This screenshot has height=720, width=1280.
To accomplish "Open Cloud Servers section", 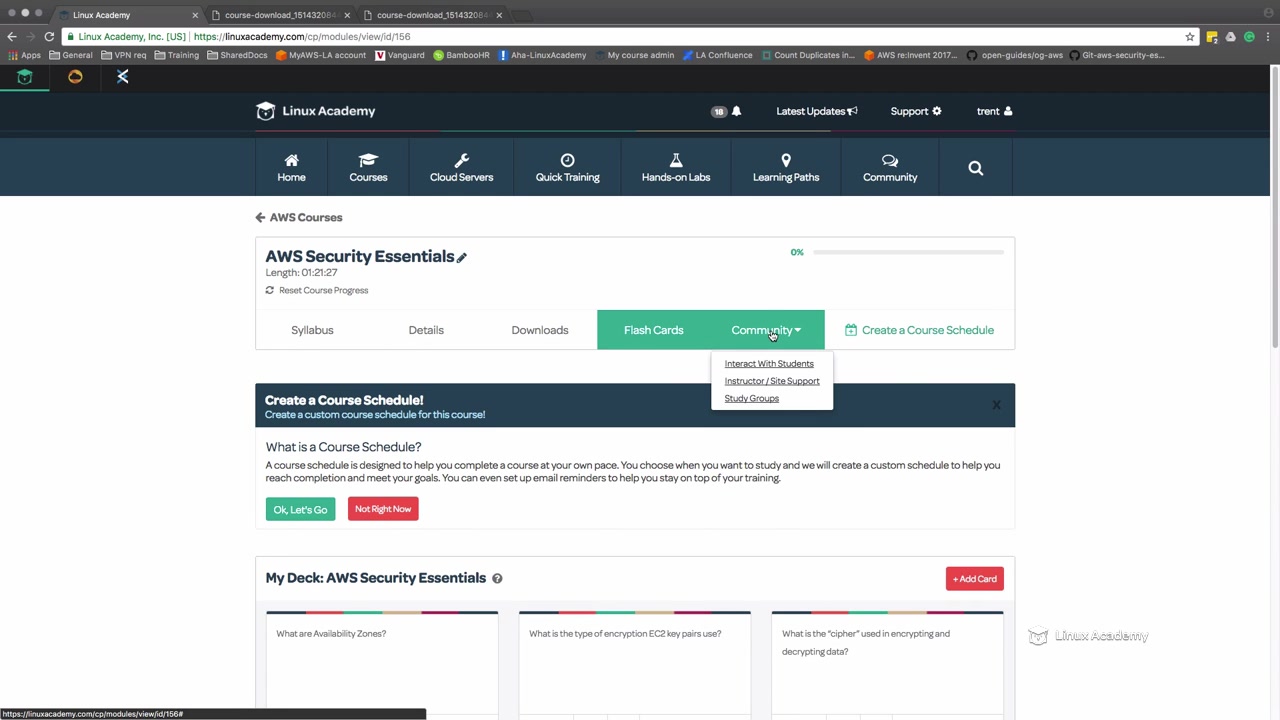I will [461, 167].
